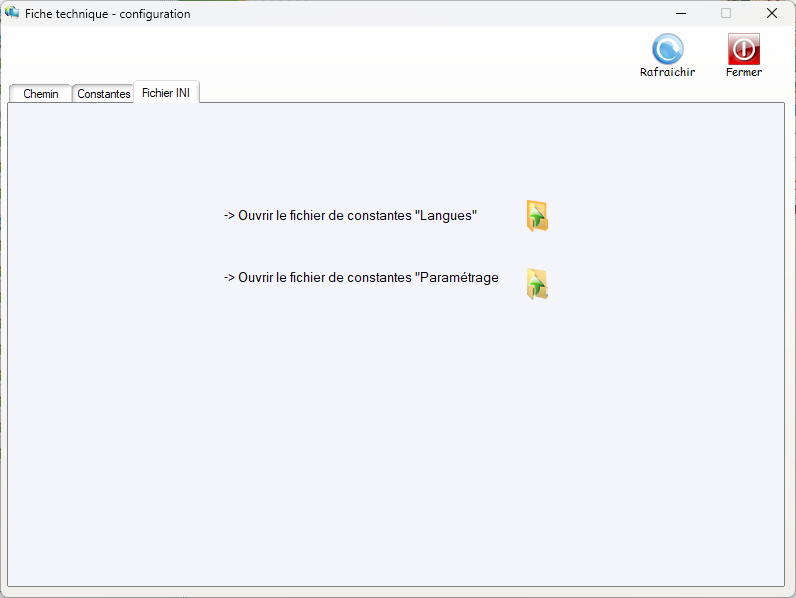Open the "Langues" constants file folder icon
Image resolution: width=796 pixels, height=598 pixels.
537,216
